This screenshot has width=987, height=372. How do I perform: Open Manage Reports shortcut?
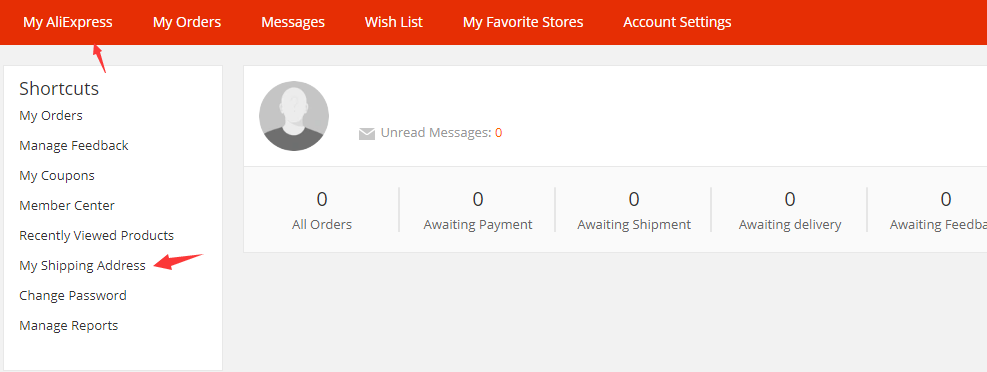(69, 325)
